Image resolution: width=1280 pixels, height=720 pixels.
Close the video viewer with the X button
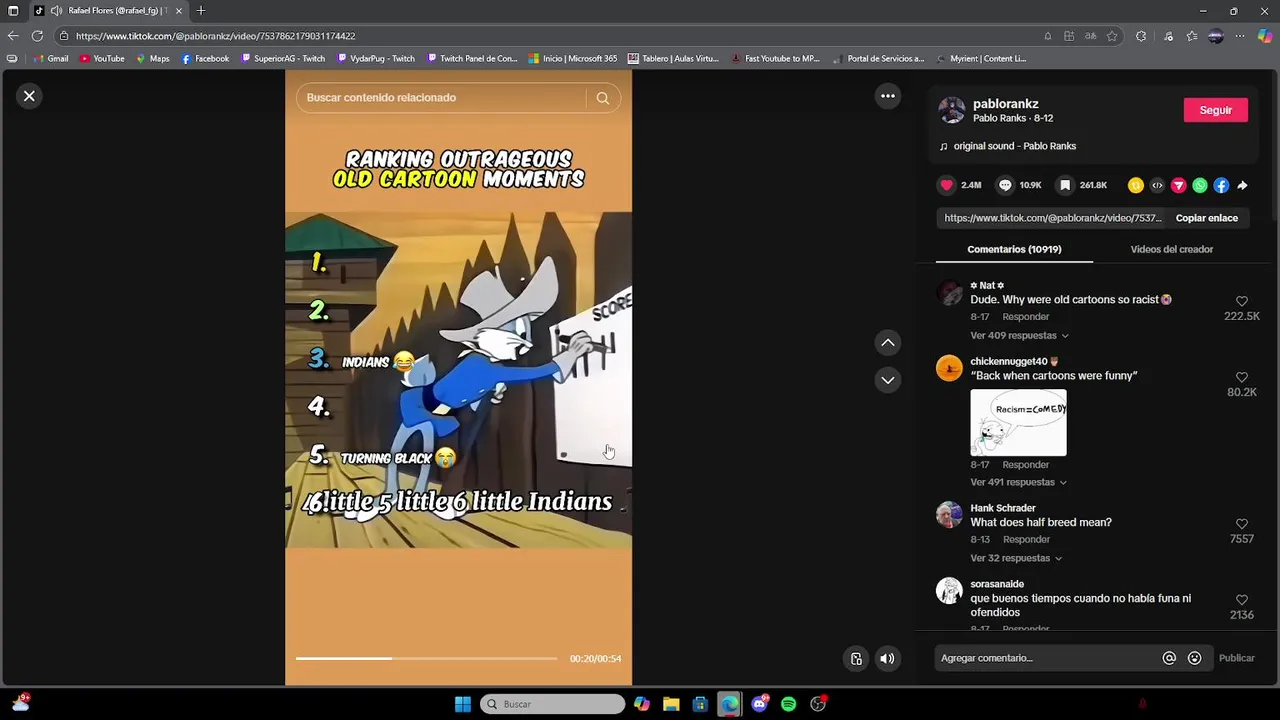point(29,96)
